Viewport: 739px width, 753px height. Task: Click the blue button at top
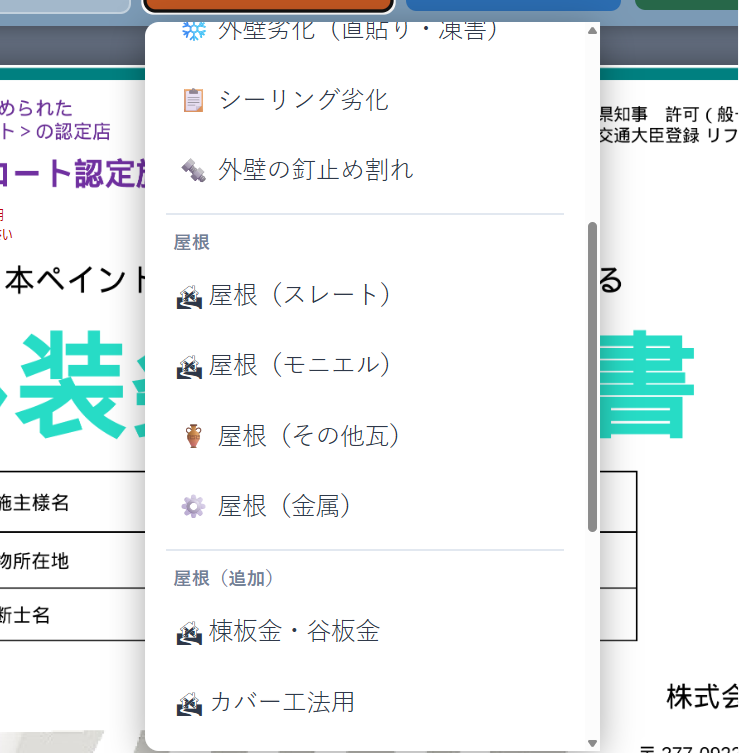coord(513,5)
